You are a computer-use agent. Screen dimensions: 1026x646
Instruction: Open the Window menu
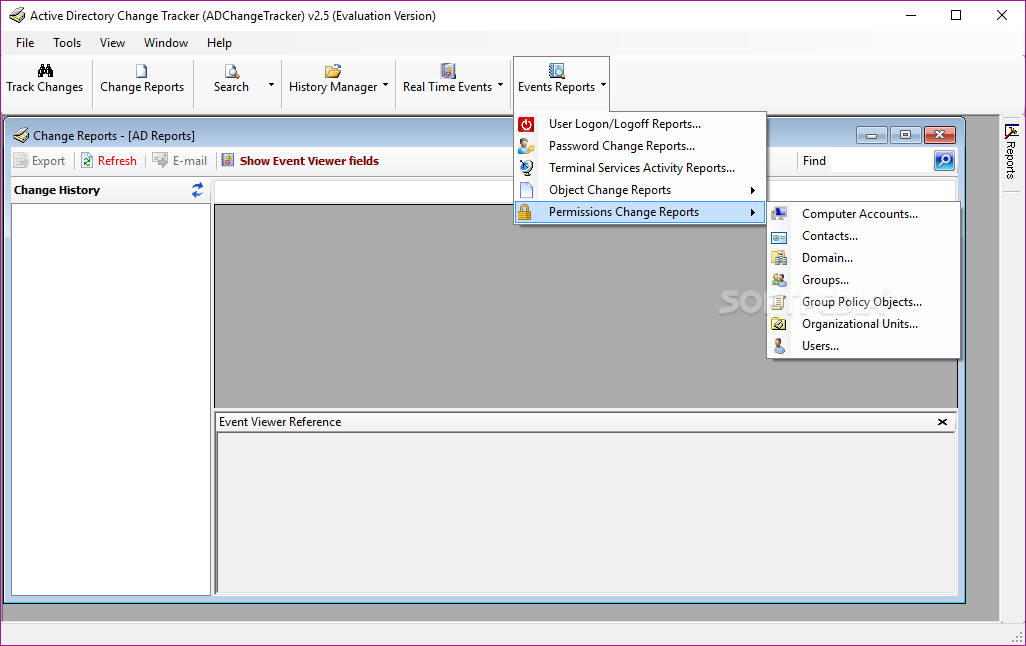point(166,43)
